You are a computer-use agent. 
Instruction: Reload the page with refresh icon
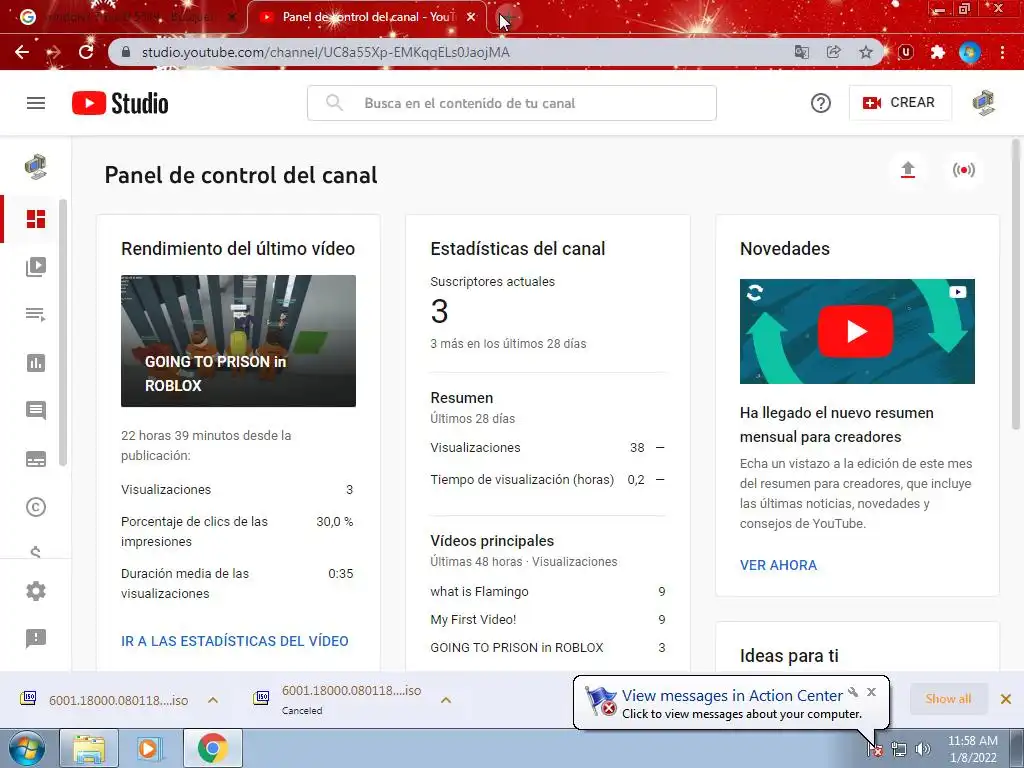(x=86, y=52)
